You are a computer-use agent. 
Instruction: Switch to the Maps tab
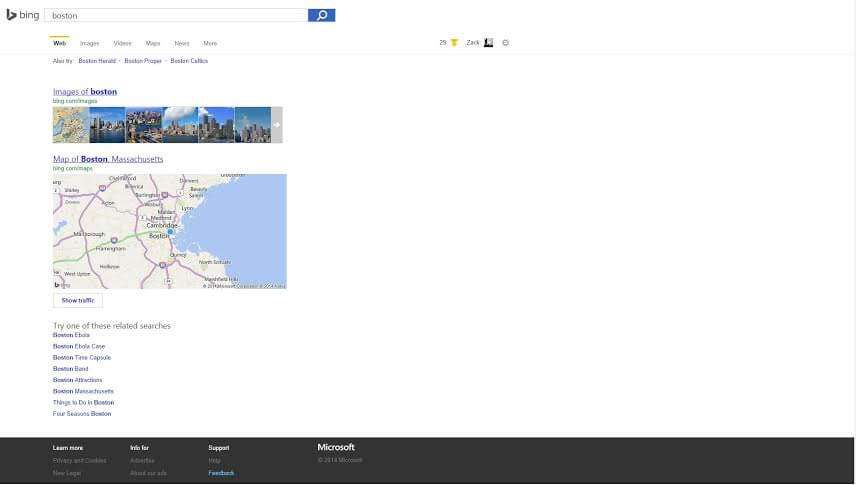tap(153, 43)
